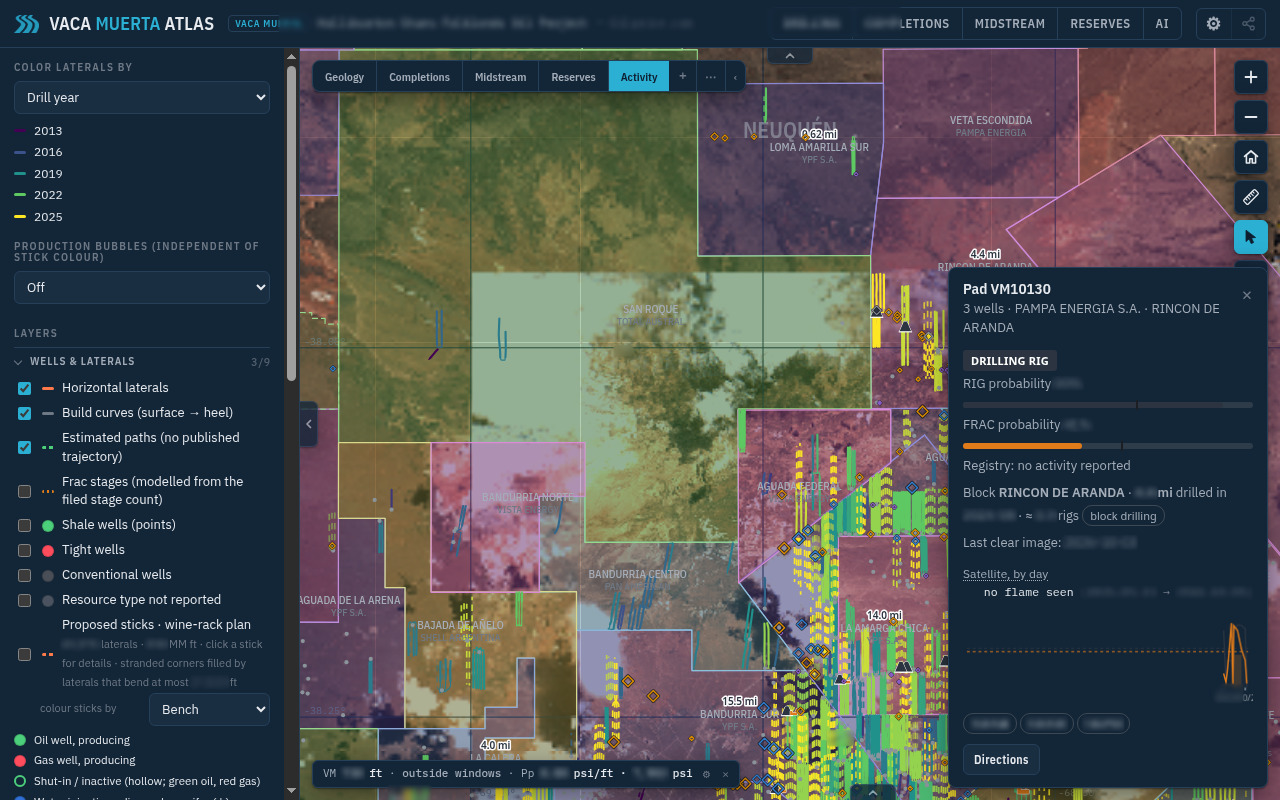The width and height of the screenshot is (1280, 800).
Task: Switch to the Reserves map tab
Action: coord(574,76)
